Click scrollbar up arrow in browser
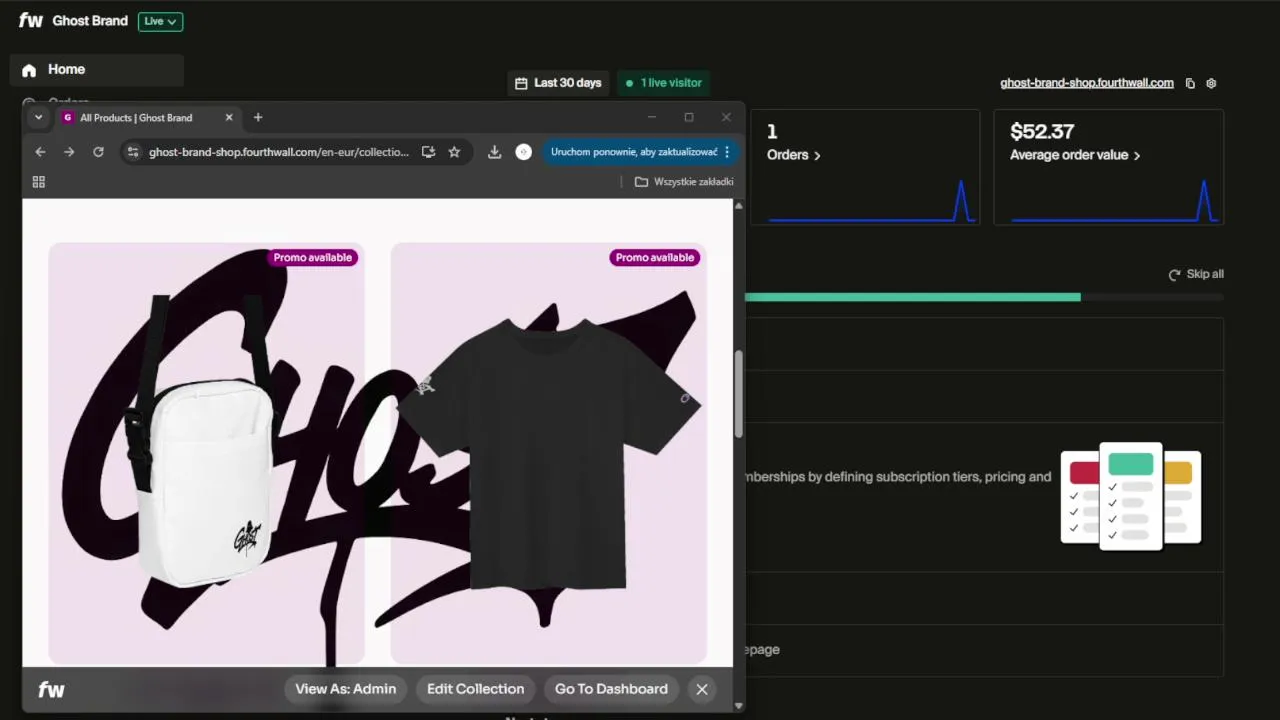Screen dimensions: 1280x720 (x=739, y=205)
